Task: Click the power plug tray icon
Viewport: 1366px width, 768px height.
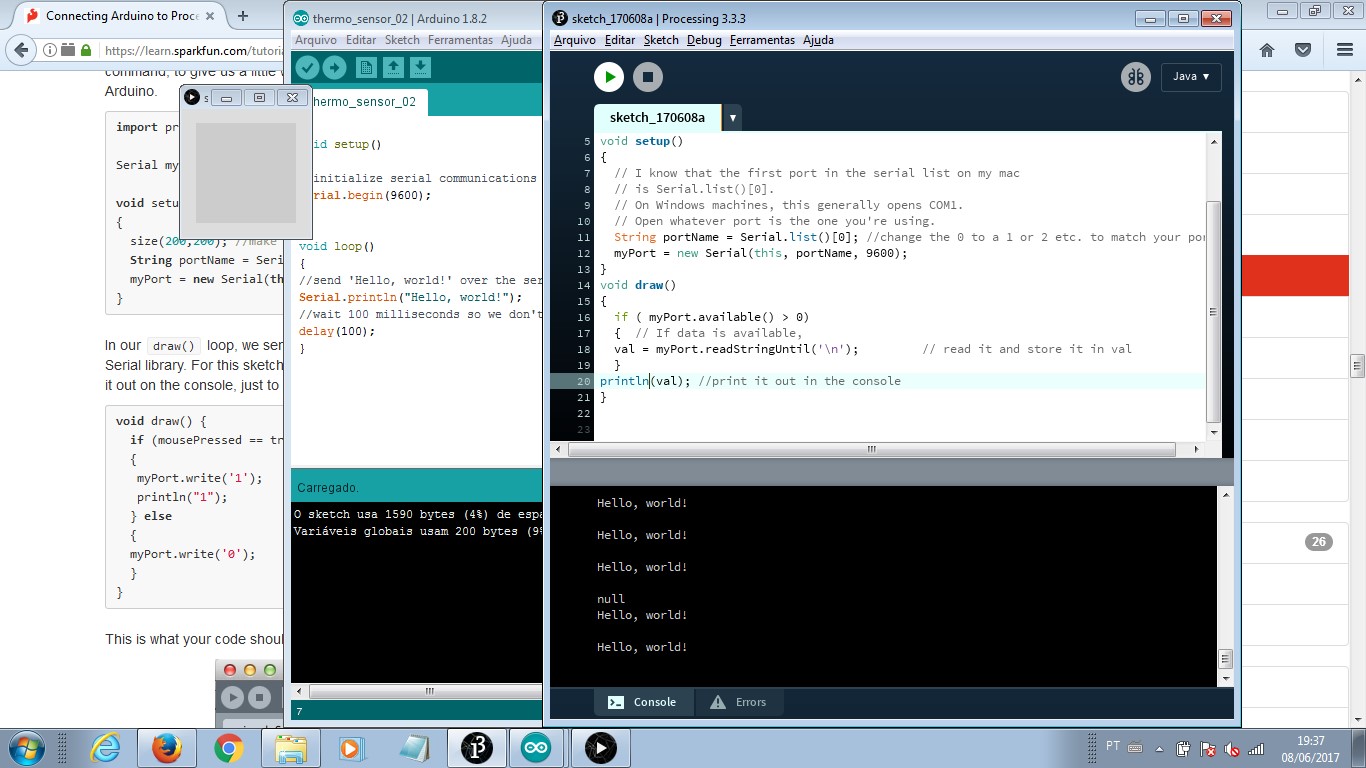Action: tap(1184, 748)
